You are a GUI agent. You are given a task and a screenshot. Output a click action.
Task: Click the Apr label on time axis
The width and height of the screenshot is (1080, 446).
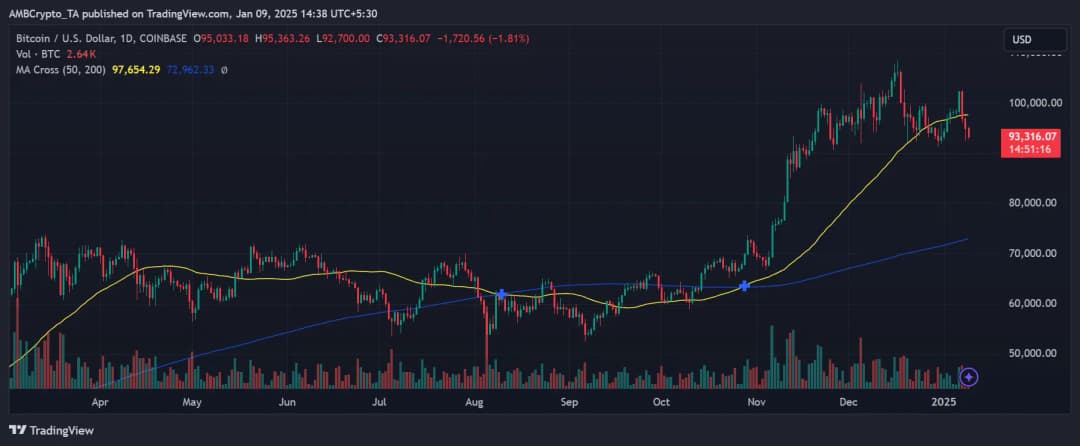pyautogui.click(x=99, y=402)
